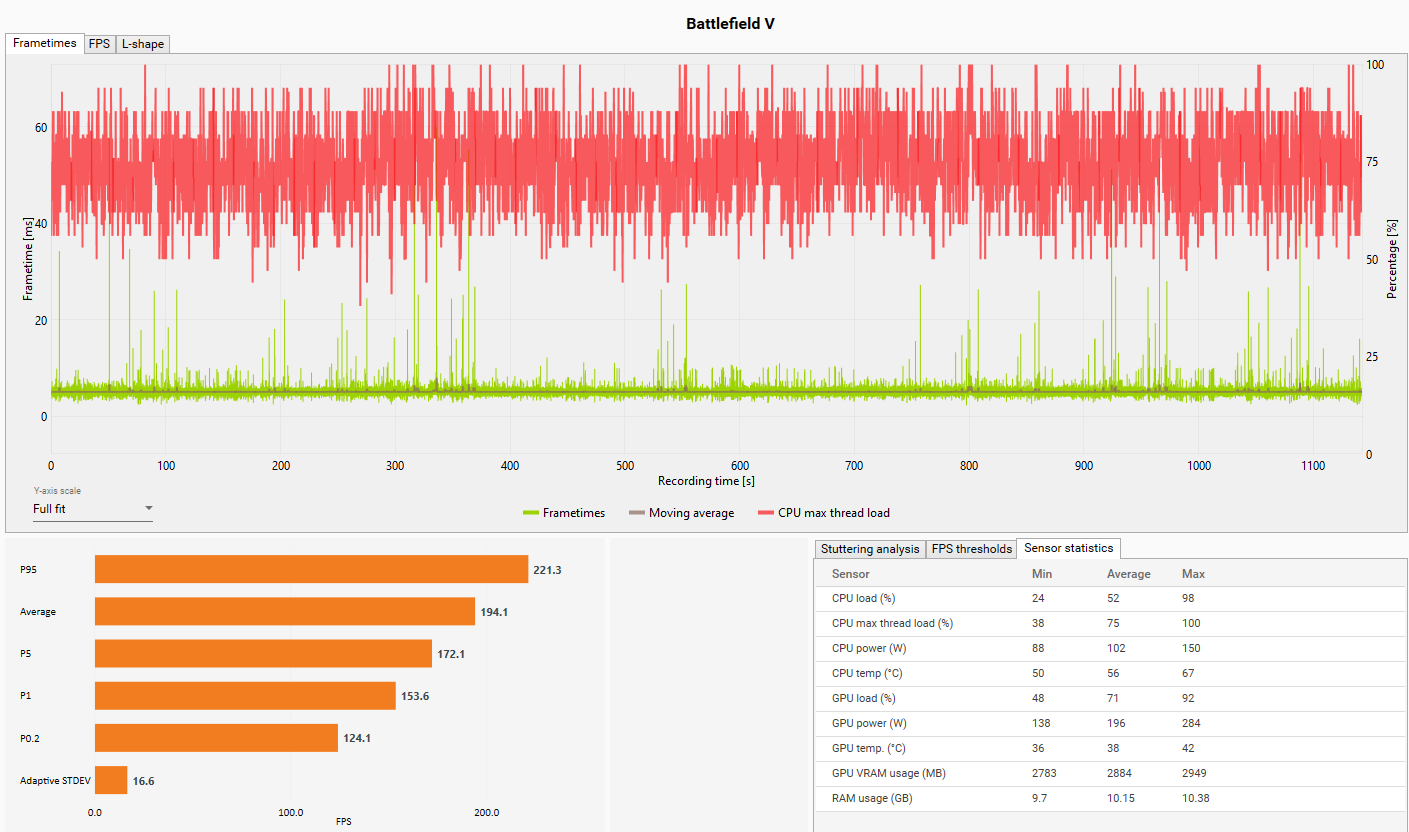Select the Sensor statistics tab

(x=1068, y=548)
